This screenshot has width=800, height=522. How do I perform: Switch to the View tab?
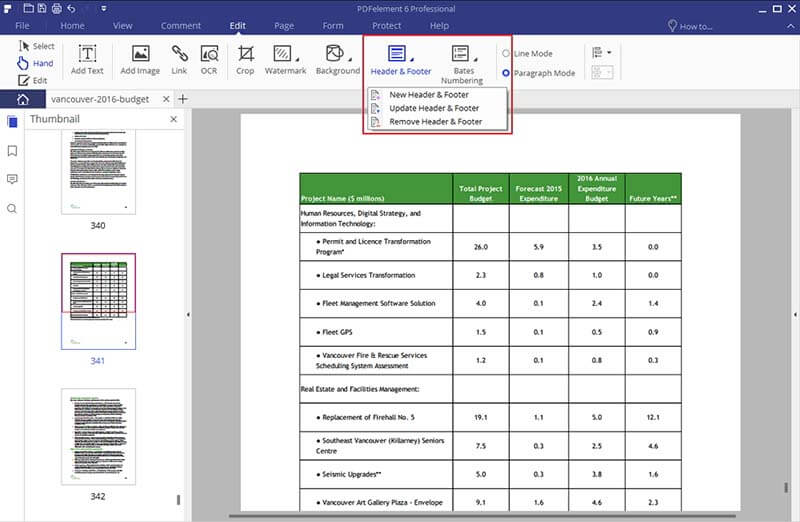tap(122, 26)
